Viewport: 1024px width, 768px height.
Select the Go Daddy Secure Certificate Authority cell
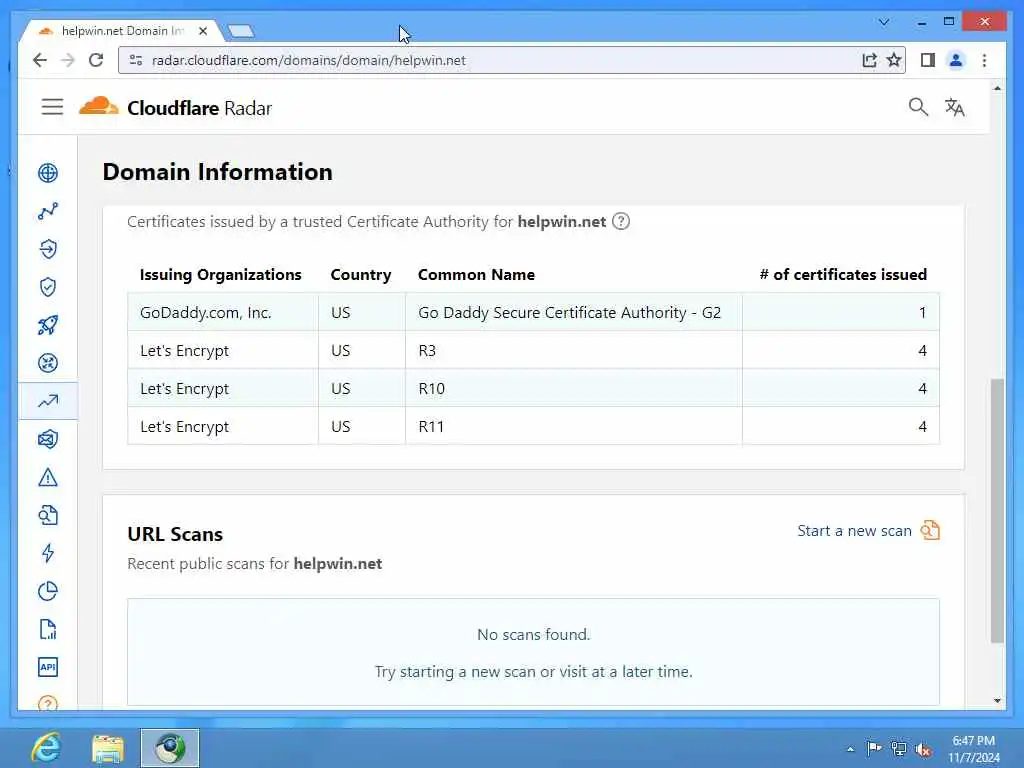coord(573,312)
